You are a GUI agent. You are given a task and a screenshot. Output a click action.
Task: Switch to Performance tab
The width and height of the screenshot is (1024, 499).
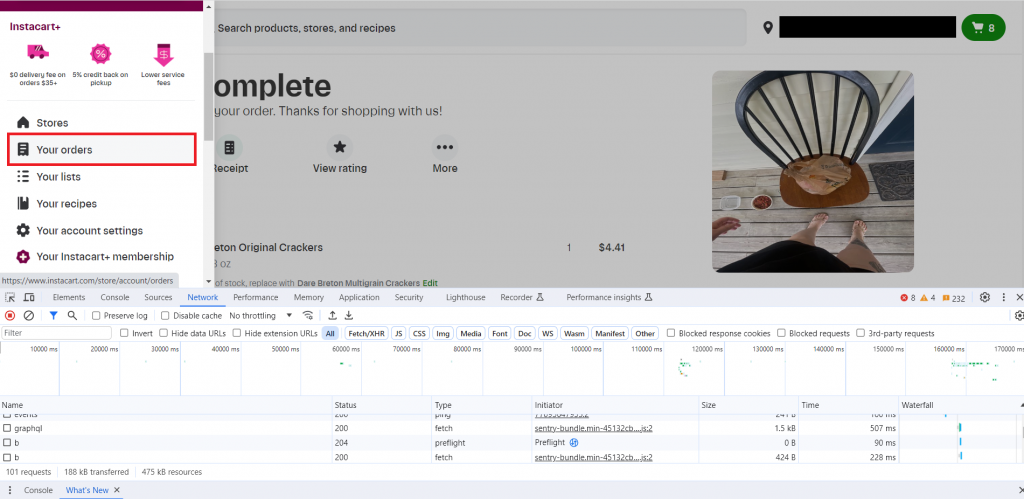tap(256, 297)
